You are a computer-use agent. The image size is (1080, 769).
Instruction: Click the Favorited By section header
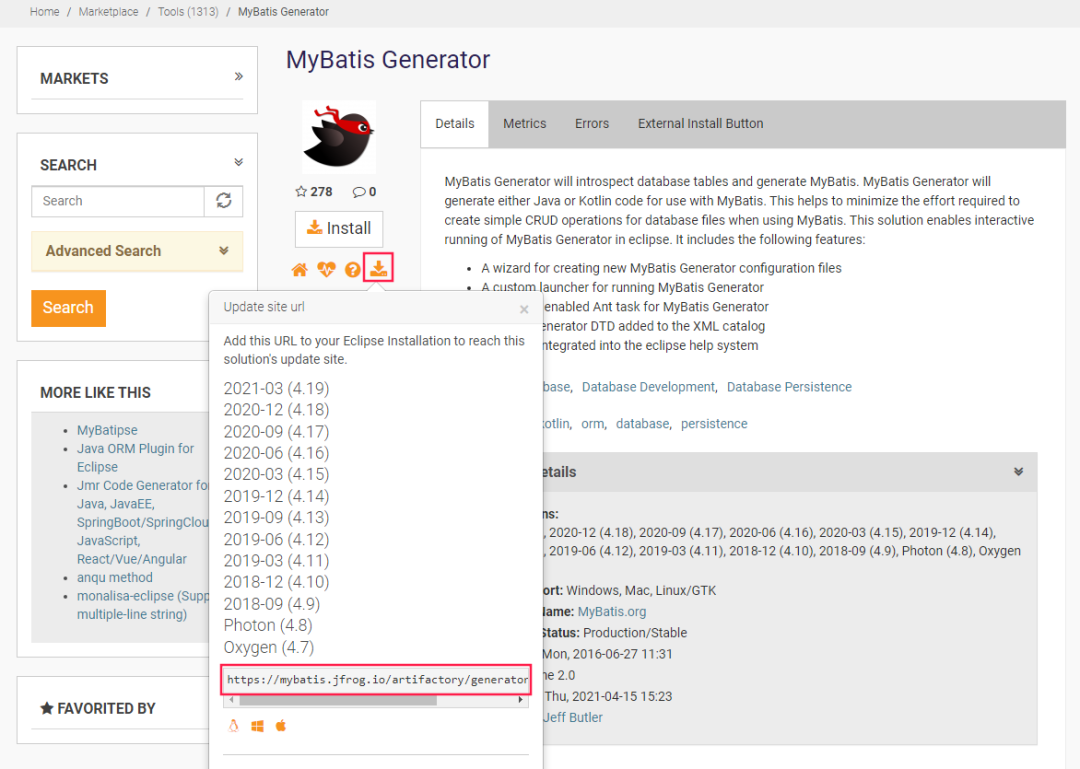[98, 708]
